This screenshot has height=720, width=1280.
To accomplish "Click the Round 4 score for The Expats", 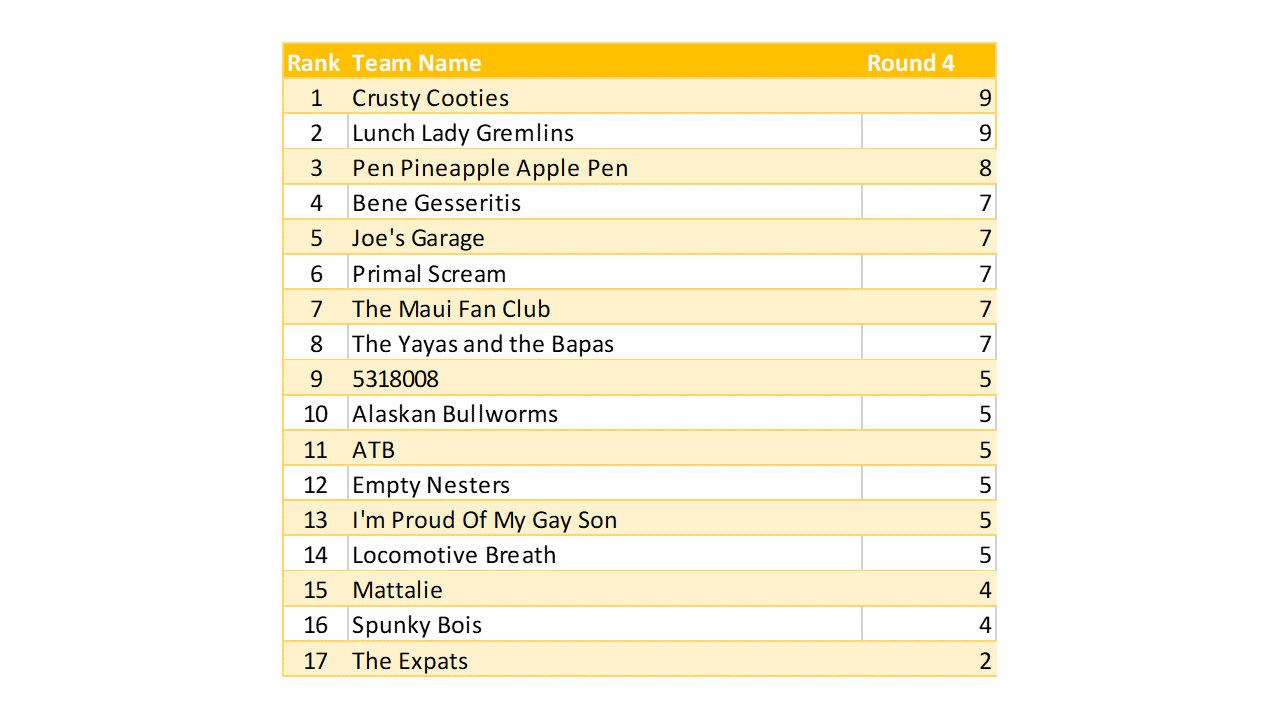I will point(985,661).
